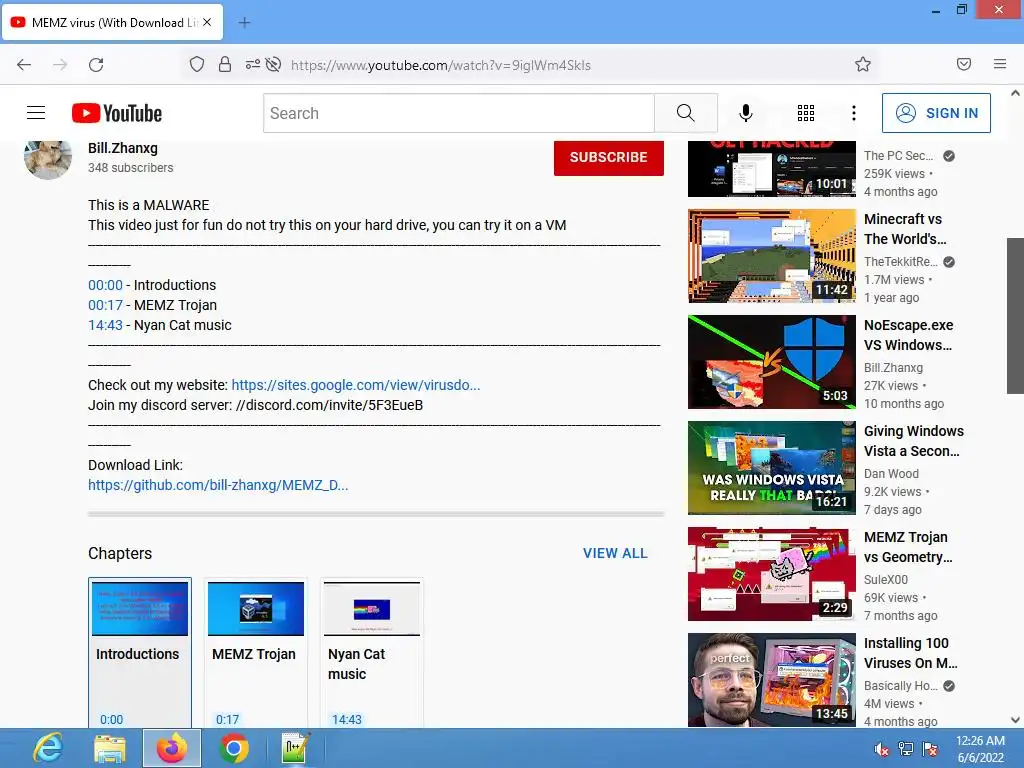Click the address bar URL

click(x=441, y=65)
